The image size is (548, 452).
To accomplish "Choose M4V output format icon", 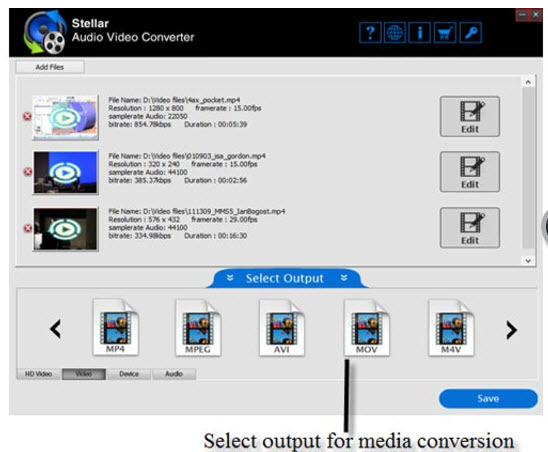I will coord(451,328).
